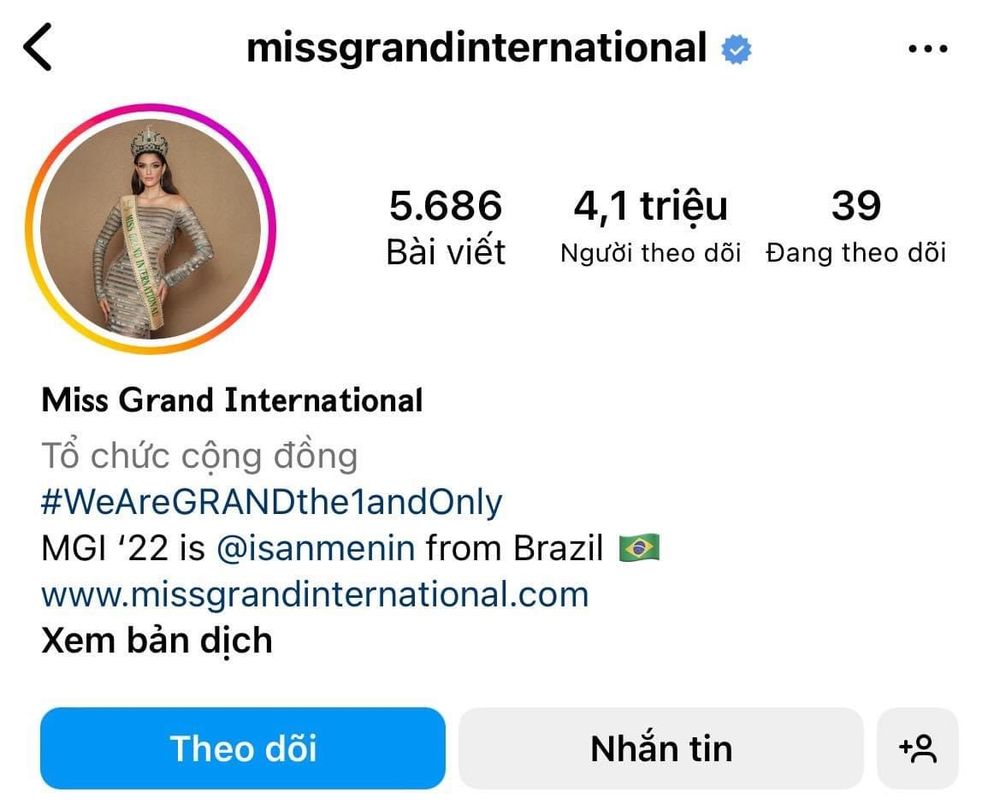Tap the Bài viết label under posts
The height and width of the screenshot is (809, 1000).
[446, 252]
